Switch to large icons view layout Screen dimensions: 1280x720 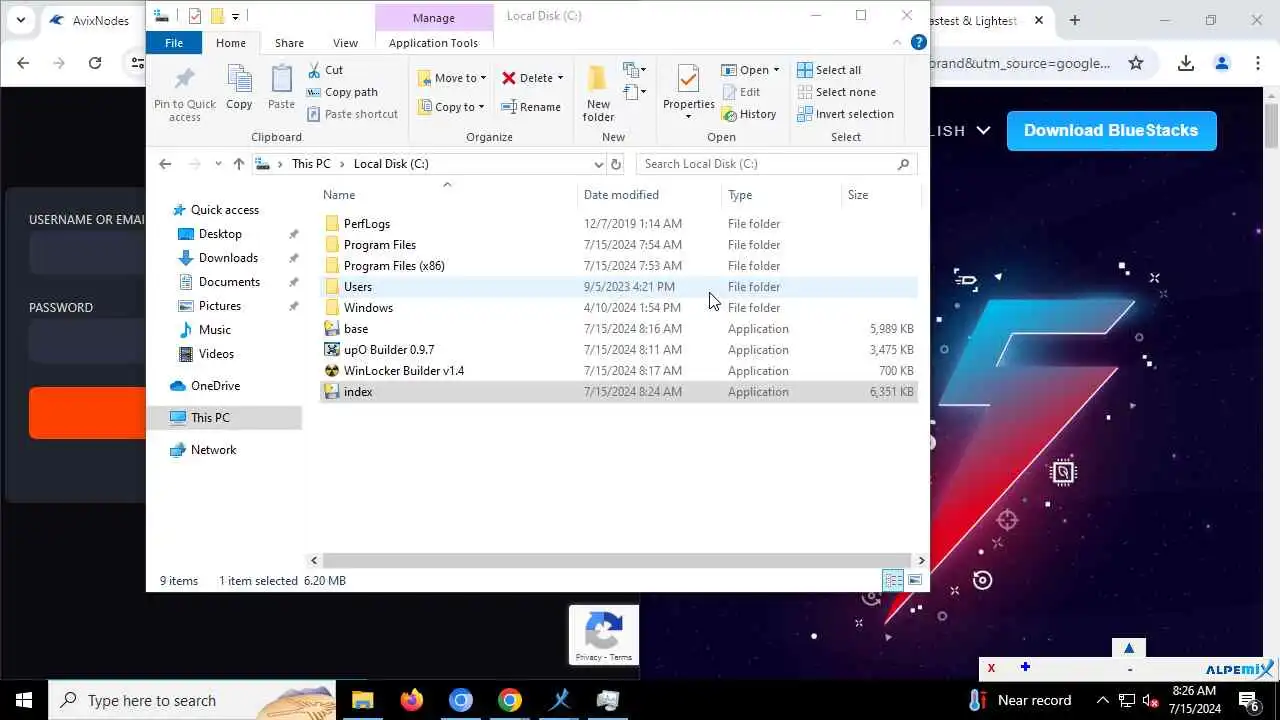(x=915, y=580)
